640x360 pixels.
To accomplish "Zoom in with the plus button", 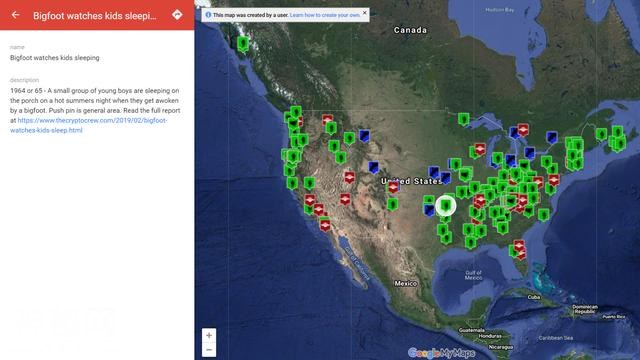I will [209, 336].
